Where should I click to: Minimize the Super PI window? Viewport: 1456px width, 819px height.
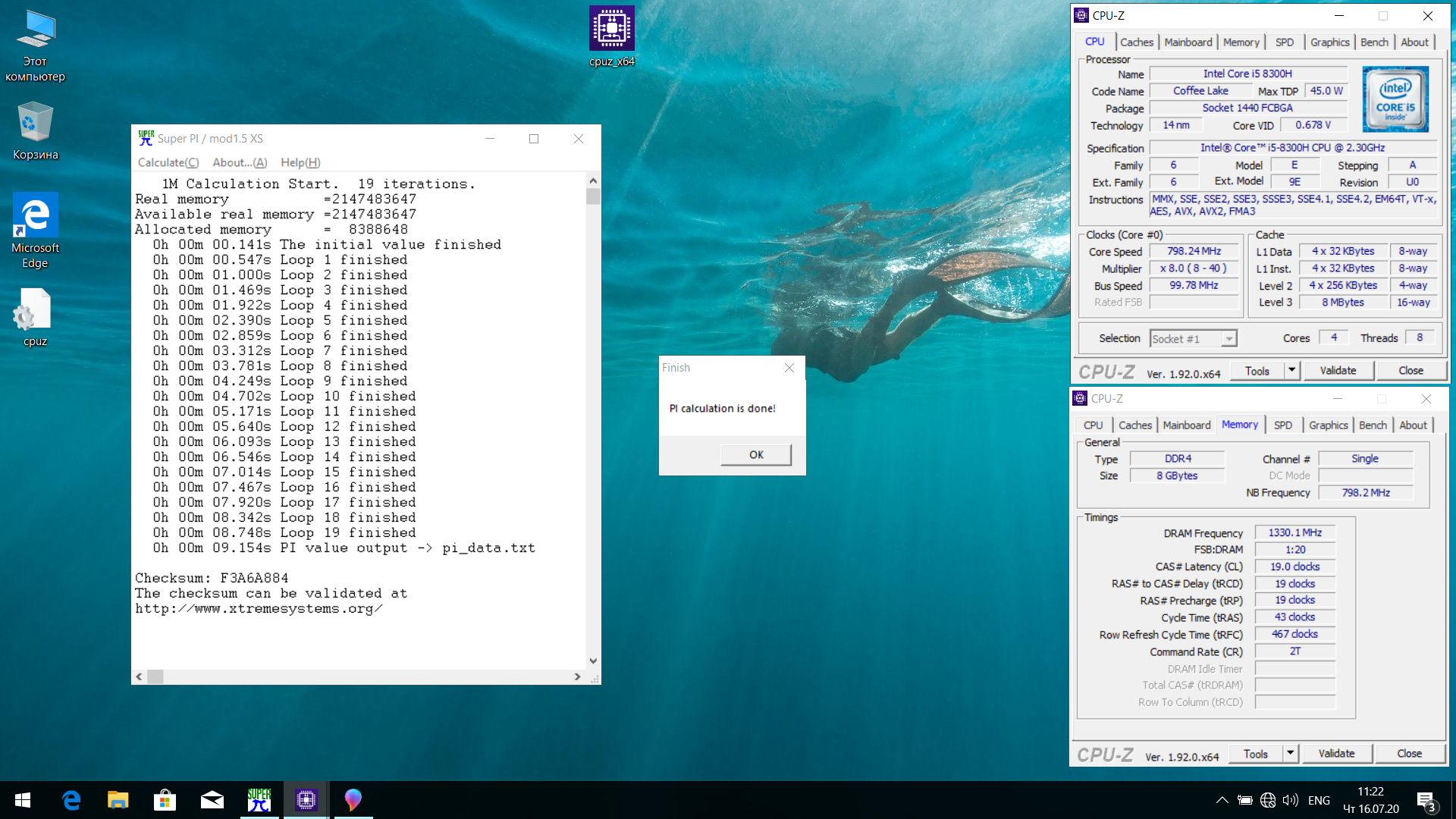490,139
